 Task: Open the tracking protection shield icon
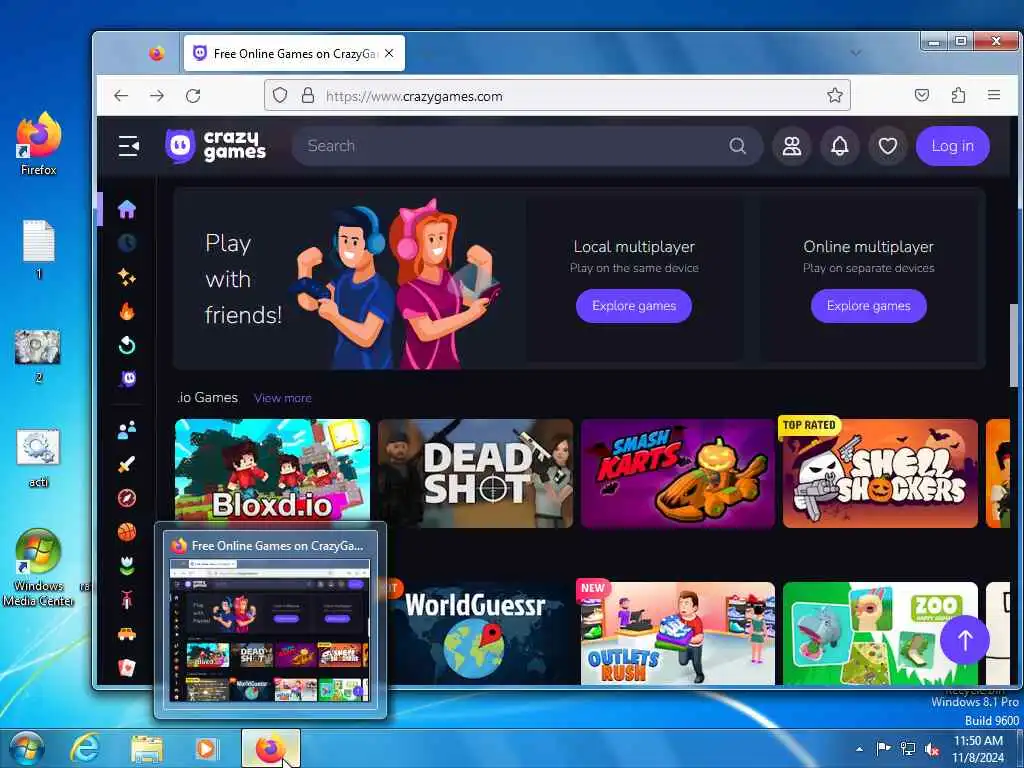(280, 95)
